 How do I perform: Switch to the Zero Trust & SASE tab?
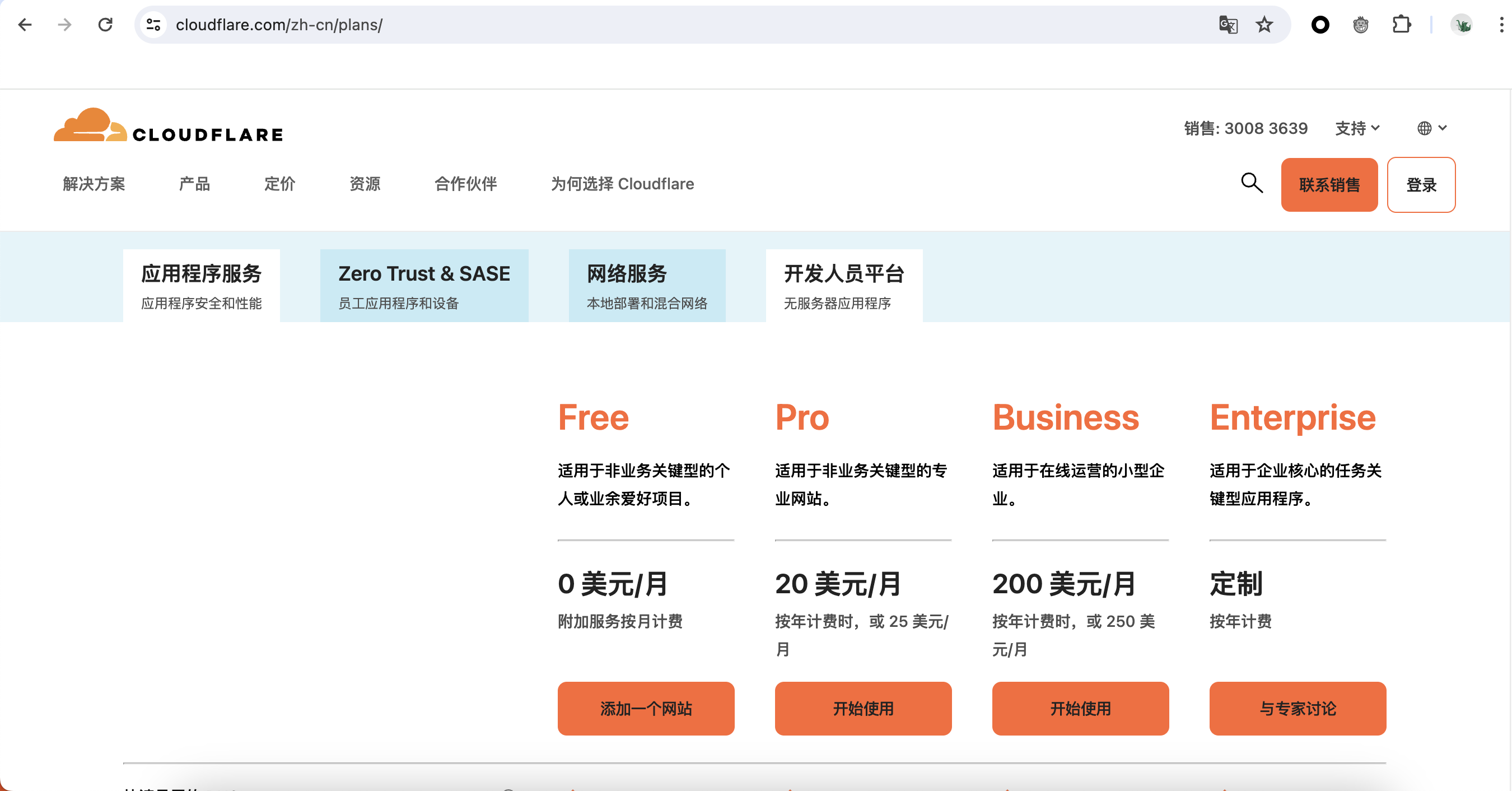point(424,285)
